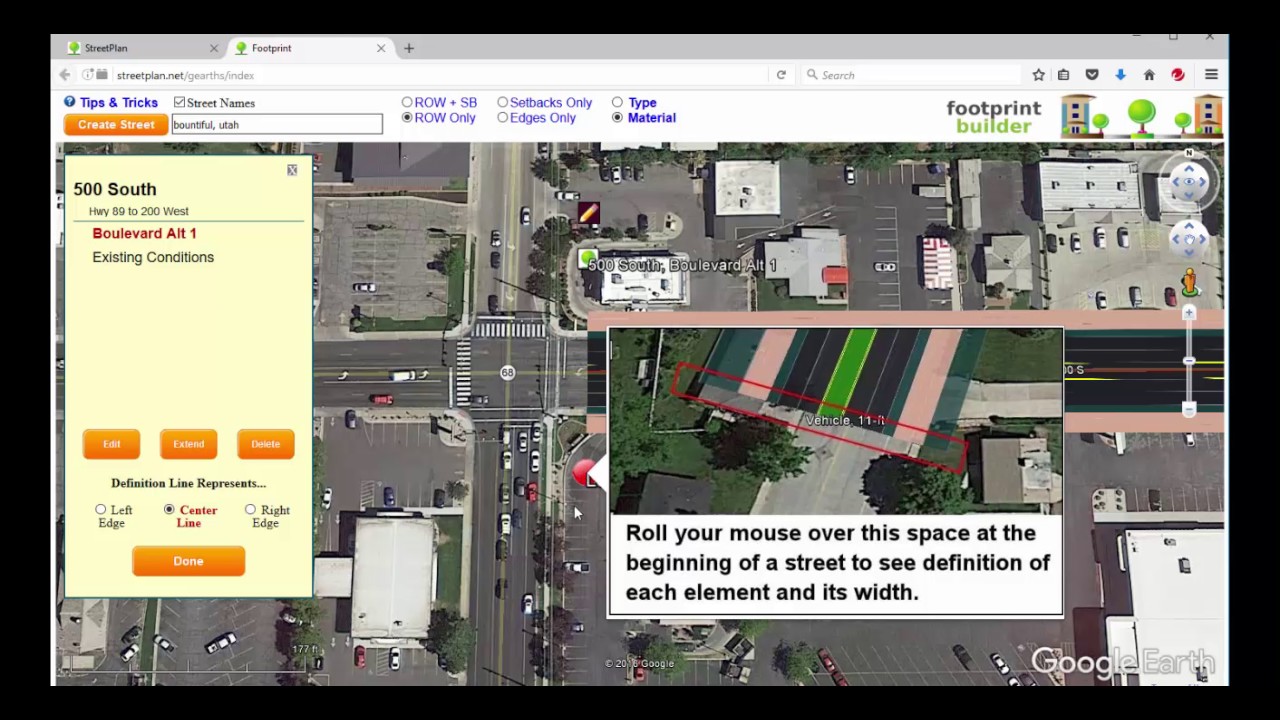Switch to the StreetPlan browser tab

(140, 48)
